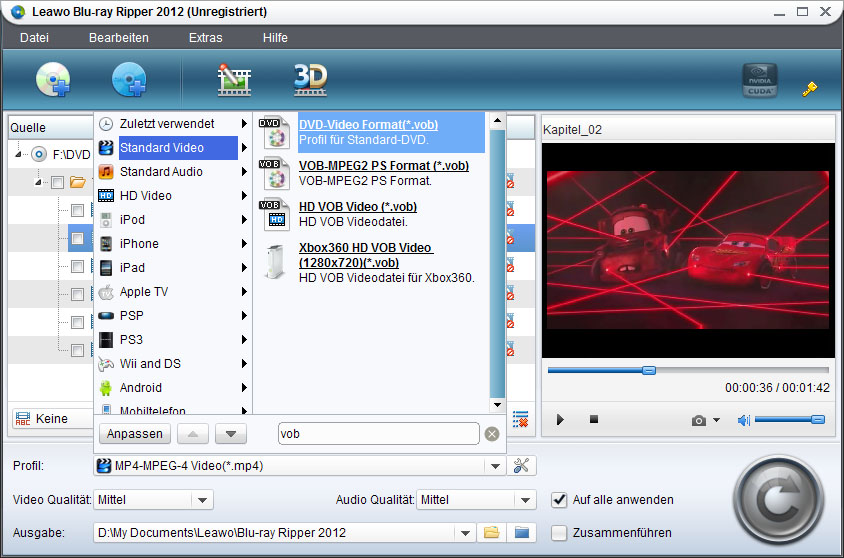Open the Profil dropdown arrow
The width and height of the screenshot is (844, 558).
point(495,466)
